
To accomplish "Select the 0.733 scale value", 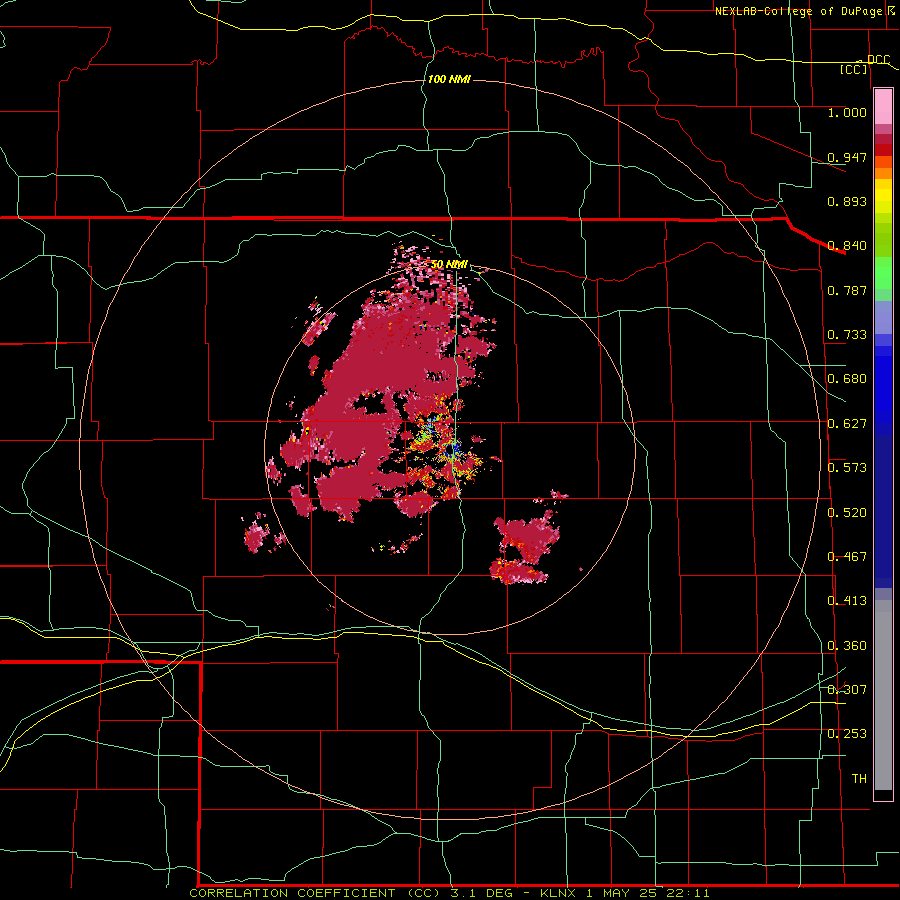I will point(847,335).
